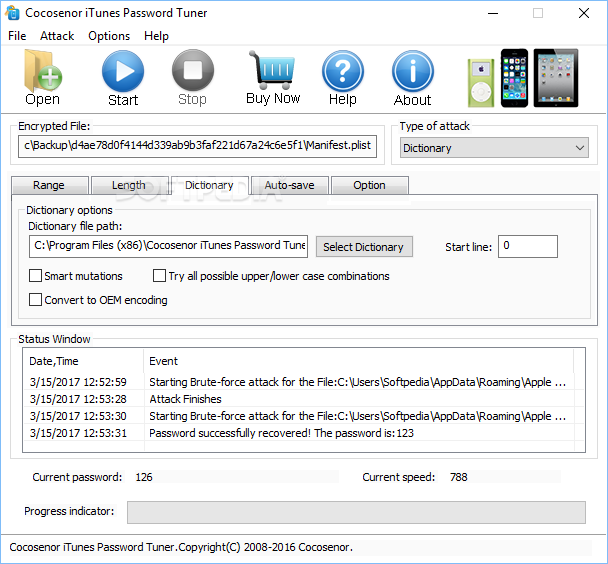Image resolution: width=608 pixels, height=564 pixels.
Task: Open the Options menu
Action: pyautogui.click(x=109, y=36)
